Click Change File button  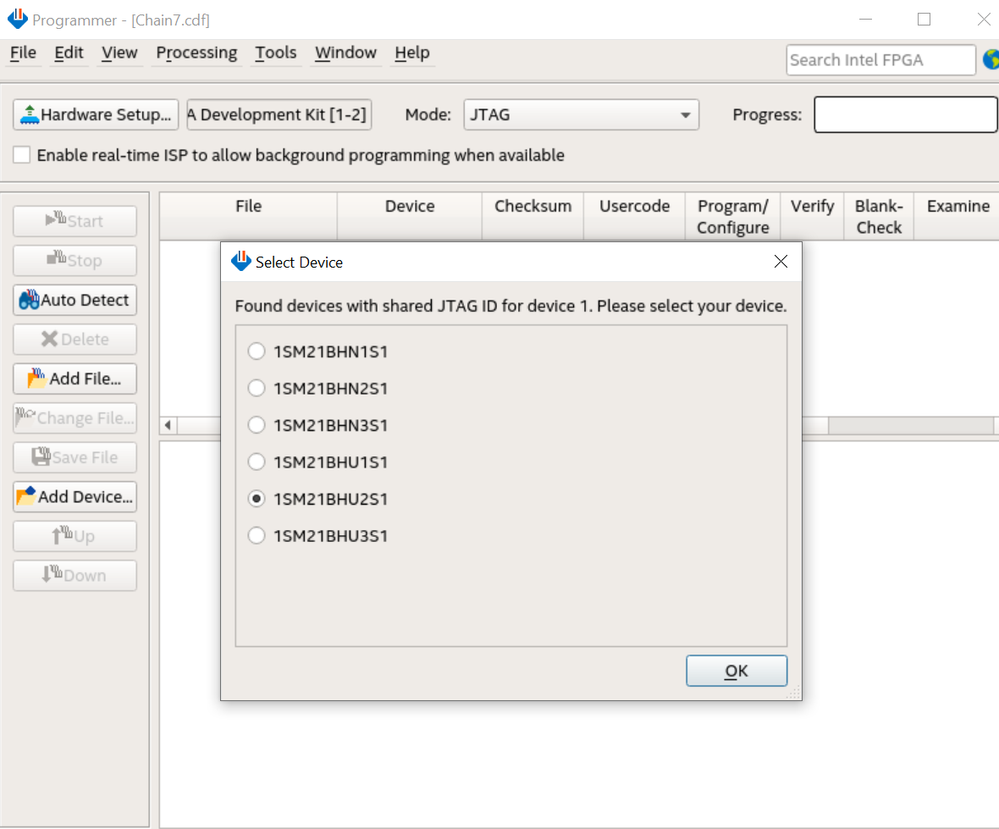click(75, 418)
